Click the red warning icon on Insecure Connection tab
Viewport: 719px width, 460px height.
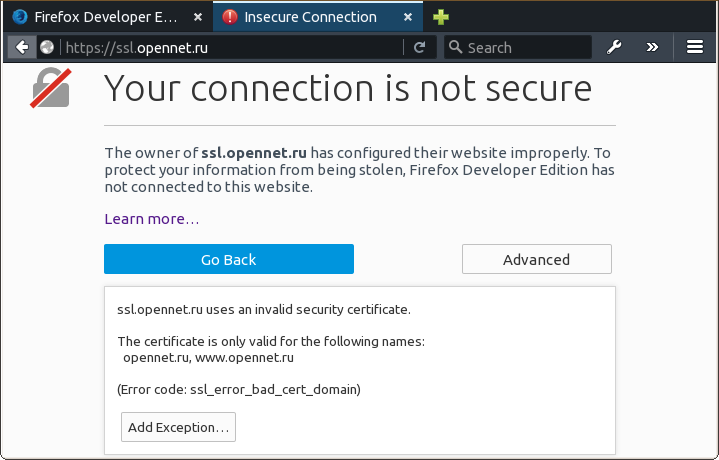click(x=230, y=17)
